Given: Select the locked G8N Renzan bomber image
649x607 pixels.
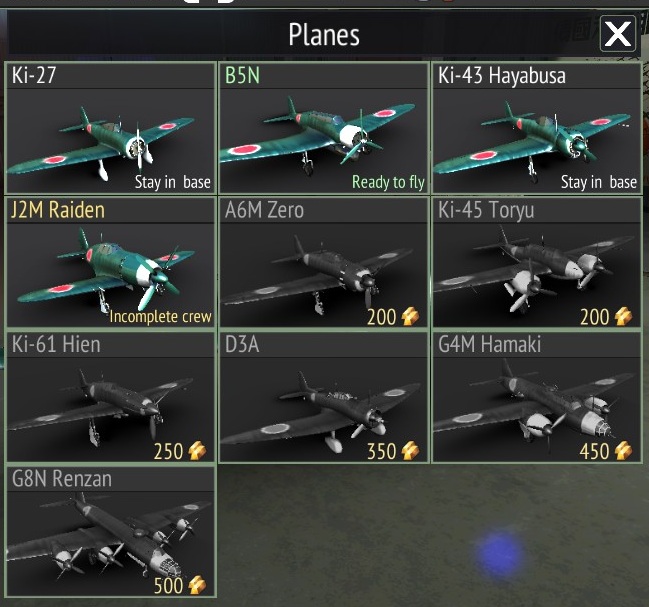Looking at the screenshot, I should [x=111, y=543].
